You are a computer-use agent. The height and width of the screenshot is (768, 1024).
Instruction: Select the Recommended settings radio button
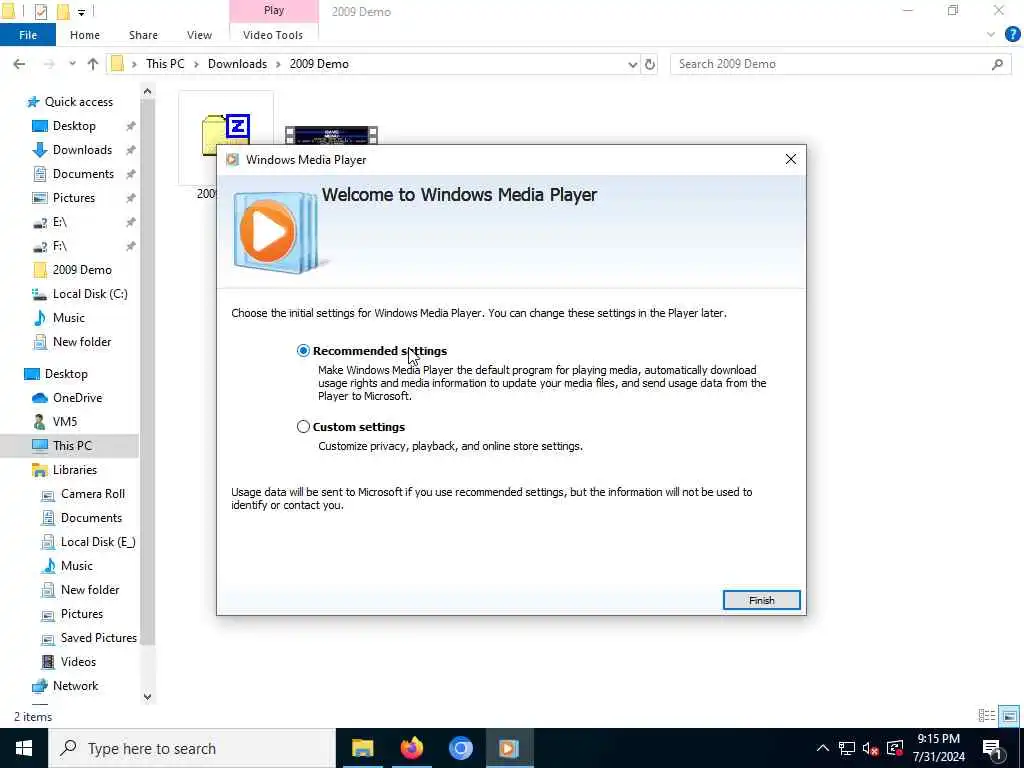tap(303, 351)
